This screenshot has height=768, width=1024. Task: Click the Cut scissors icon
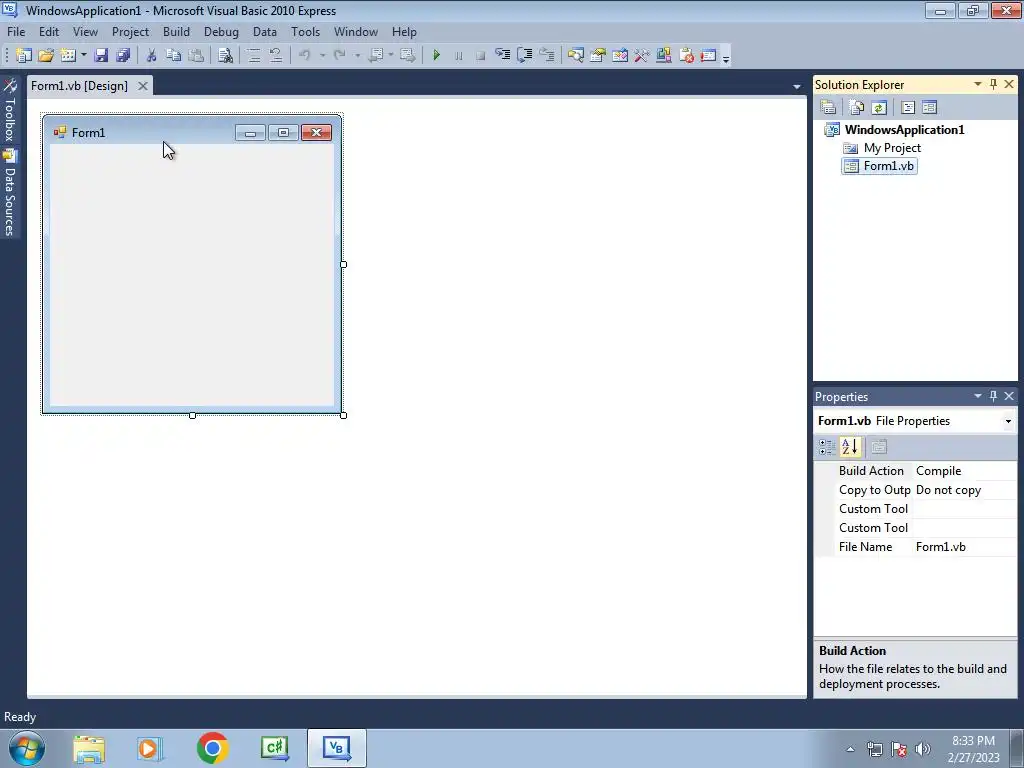[151, 56]
